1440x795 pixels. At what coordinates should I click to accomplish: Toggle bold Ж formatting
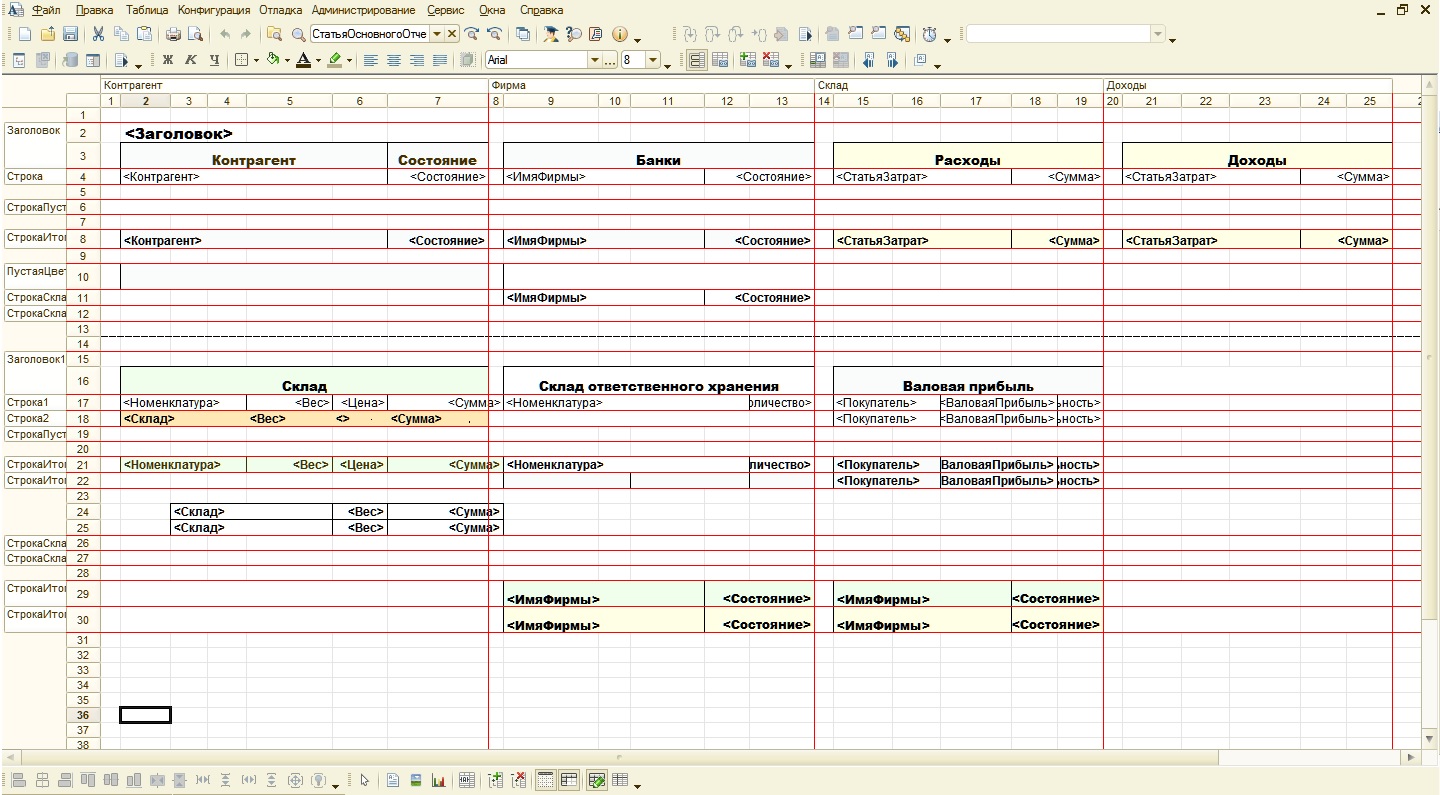(168, 61)
